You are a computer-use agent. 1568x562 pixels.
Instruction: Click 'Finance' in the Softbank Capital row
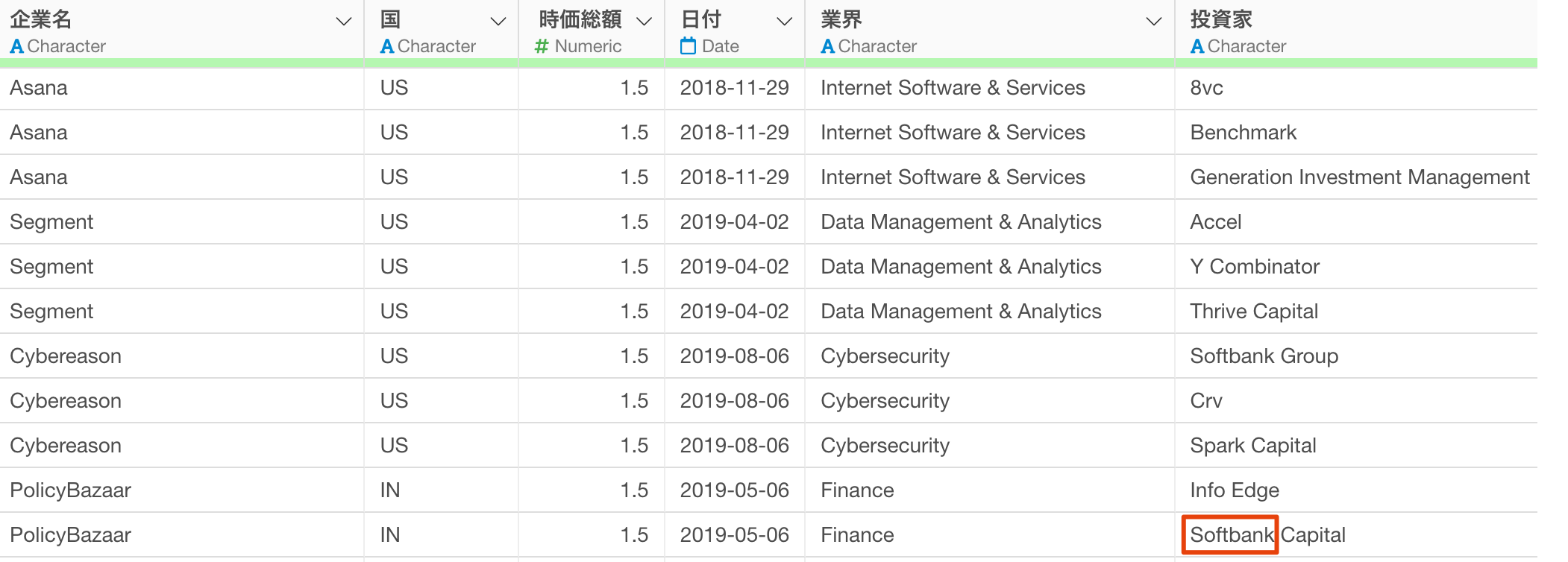[857, 535]
